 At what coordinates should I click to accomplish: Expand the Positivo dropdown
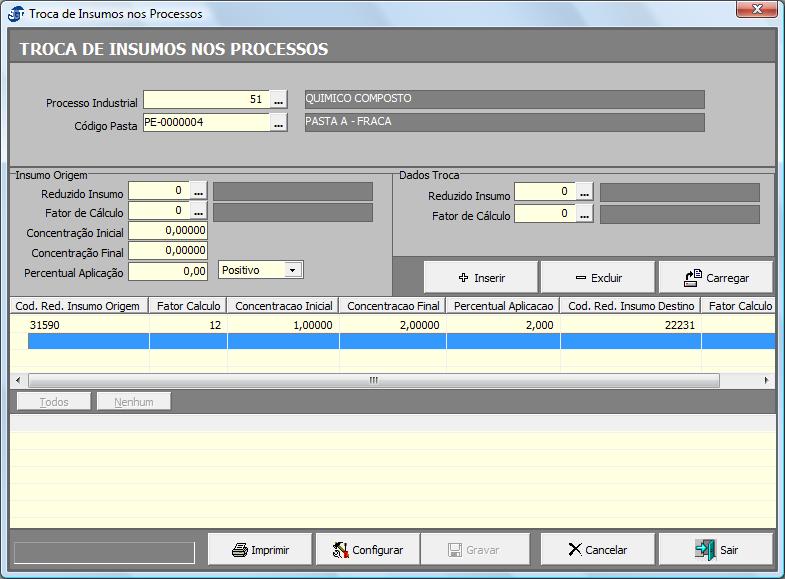click(x=292, y=270)
